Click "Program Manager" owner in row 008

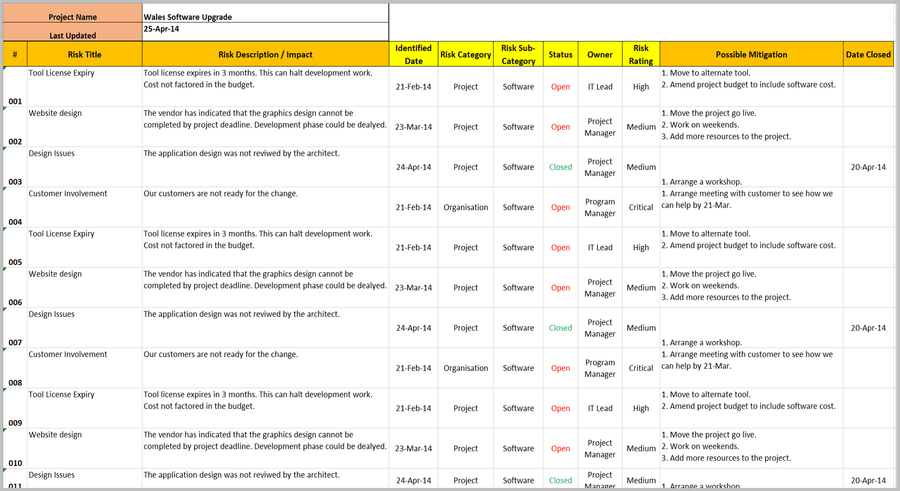[x=600, y=368]
